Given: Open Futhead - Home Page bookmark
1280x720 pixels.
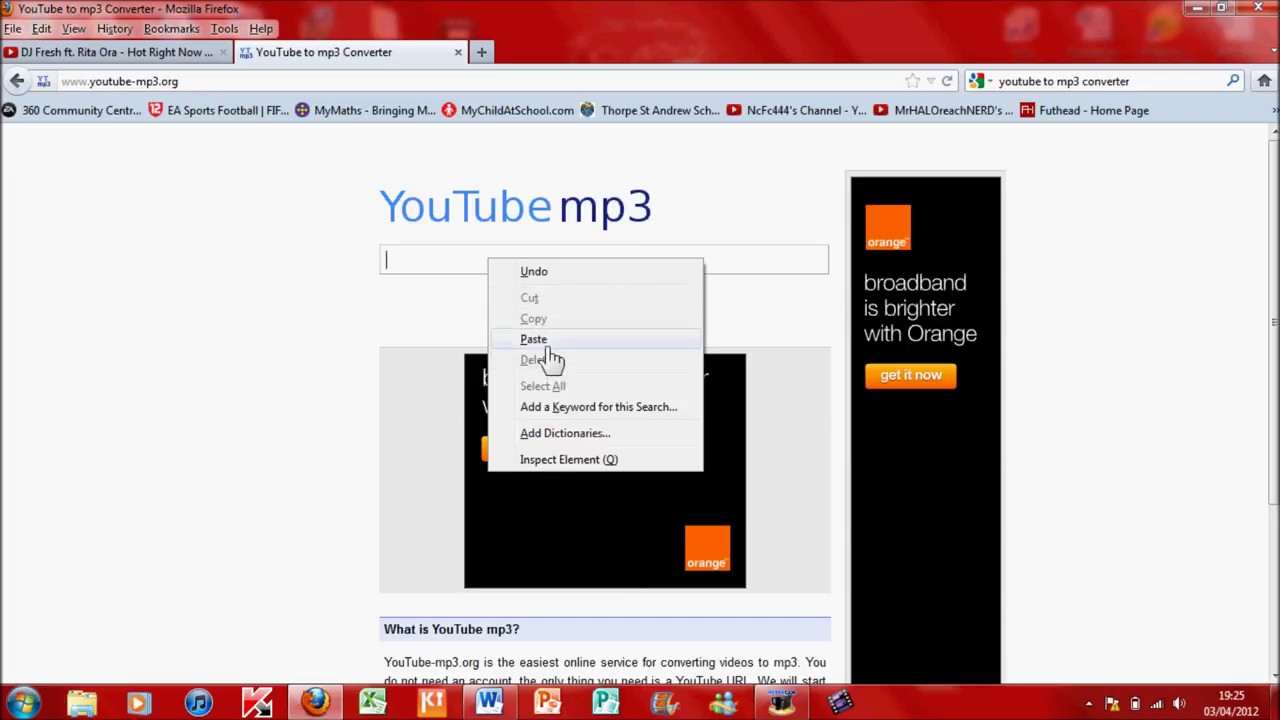Looking at the screenshot, I should pos(1084,110).
